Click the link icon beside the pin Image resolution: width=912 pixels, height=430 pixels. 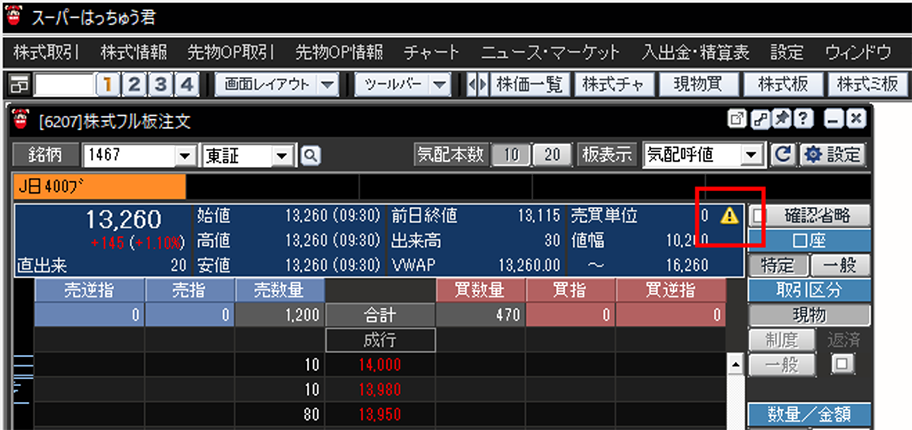[759, 120]
